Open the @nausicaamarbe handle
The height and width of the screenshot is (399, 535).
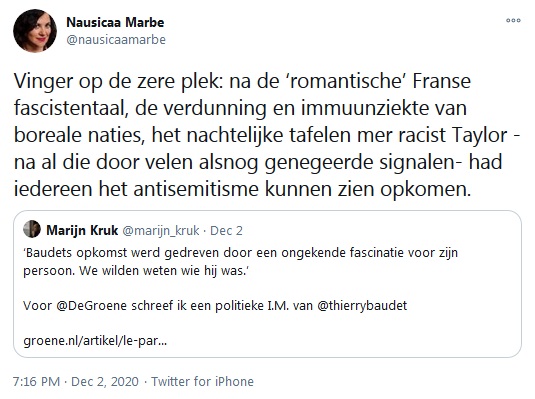pyautogui.click(x=116, y=40)
